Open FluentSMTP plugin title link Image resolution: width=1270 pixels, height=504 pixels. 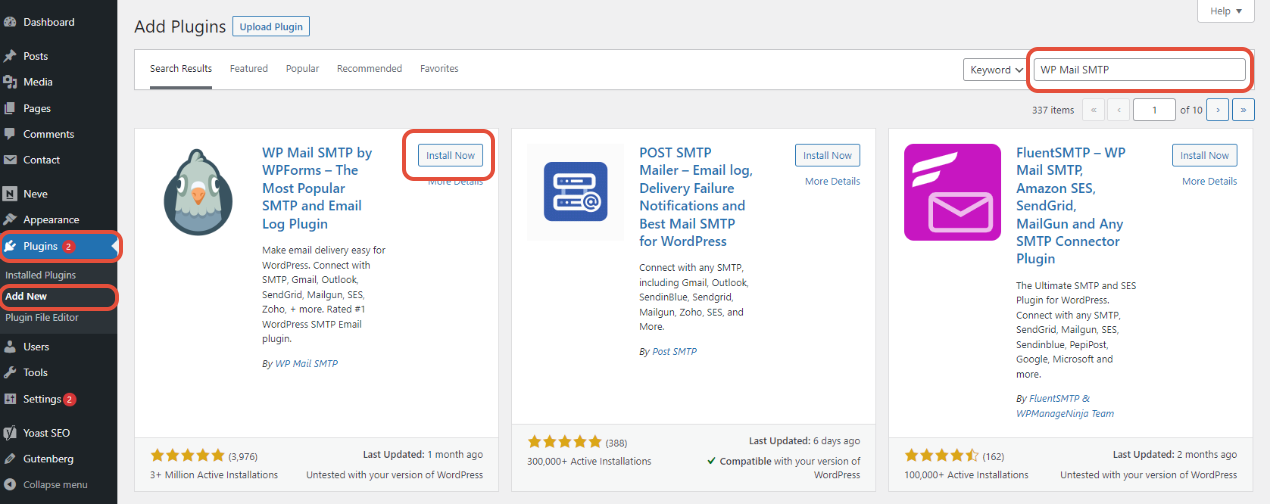pos(1072,206)
